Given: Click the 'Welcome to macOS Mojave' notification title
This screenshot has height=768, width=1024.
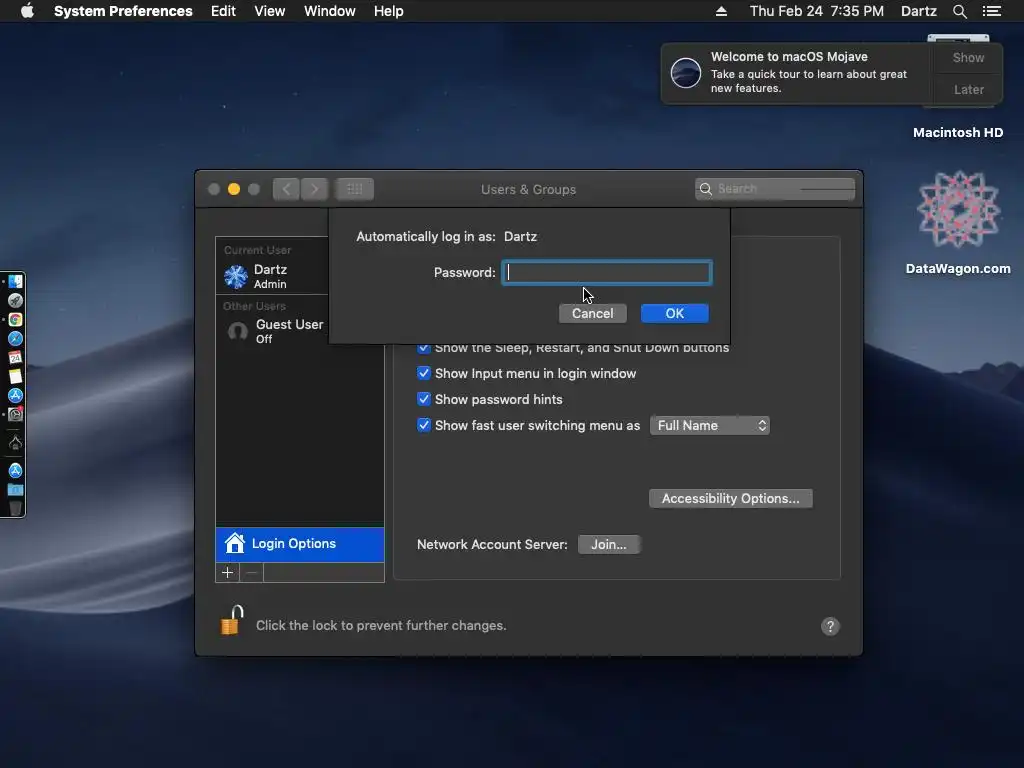Looking at the screenshot, I should 789,57.
